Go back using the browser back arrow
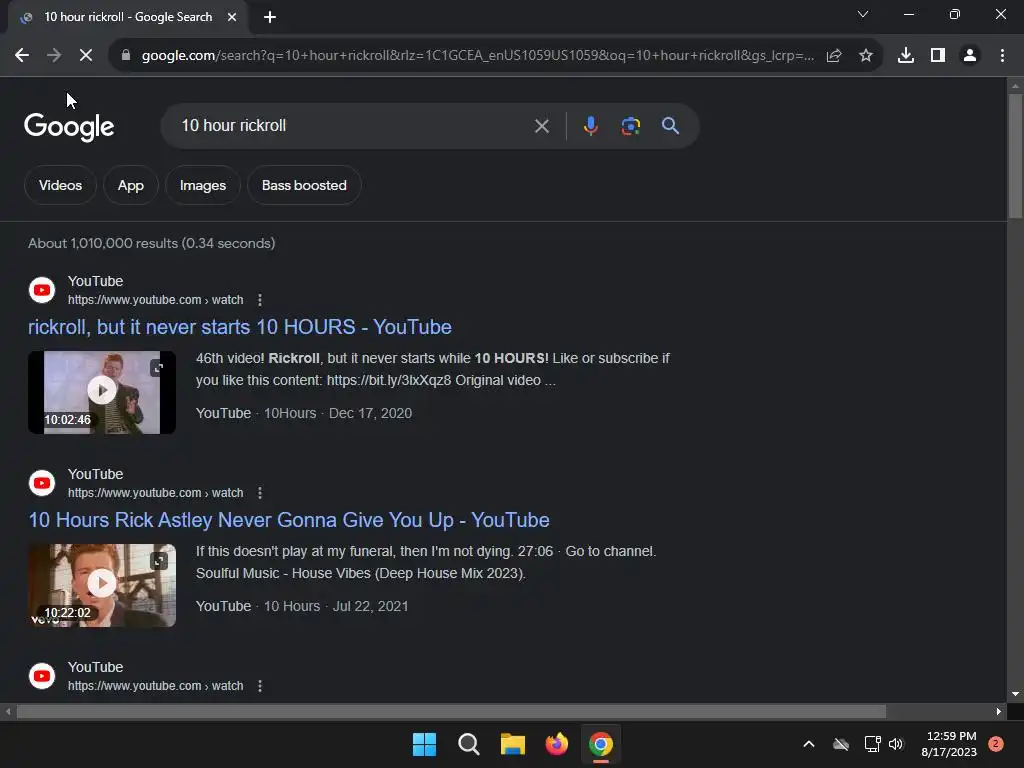 pos(22,56)
